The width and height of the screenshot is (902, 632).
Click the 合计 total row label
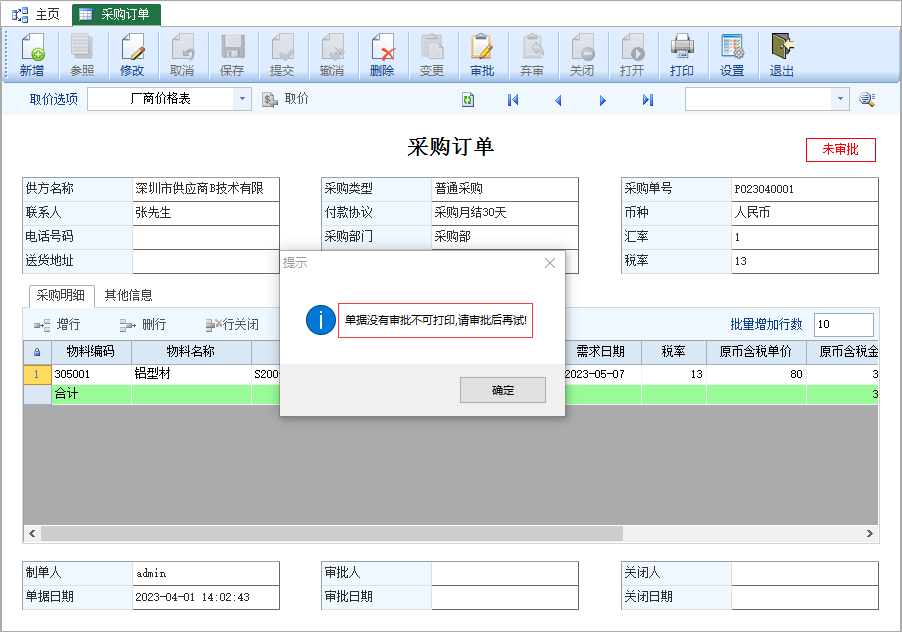click(x=66, y=394)
